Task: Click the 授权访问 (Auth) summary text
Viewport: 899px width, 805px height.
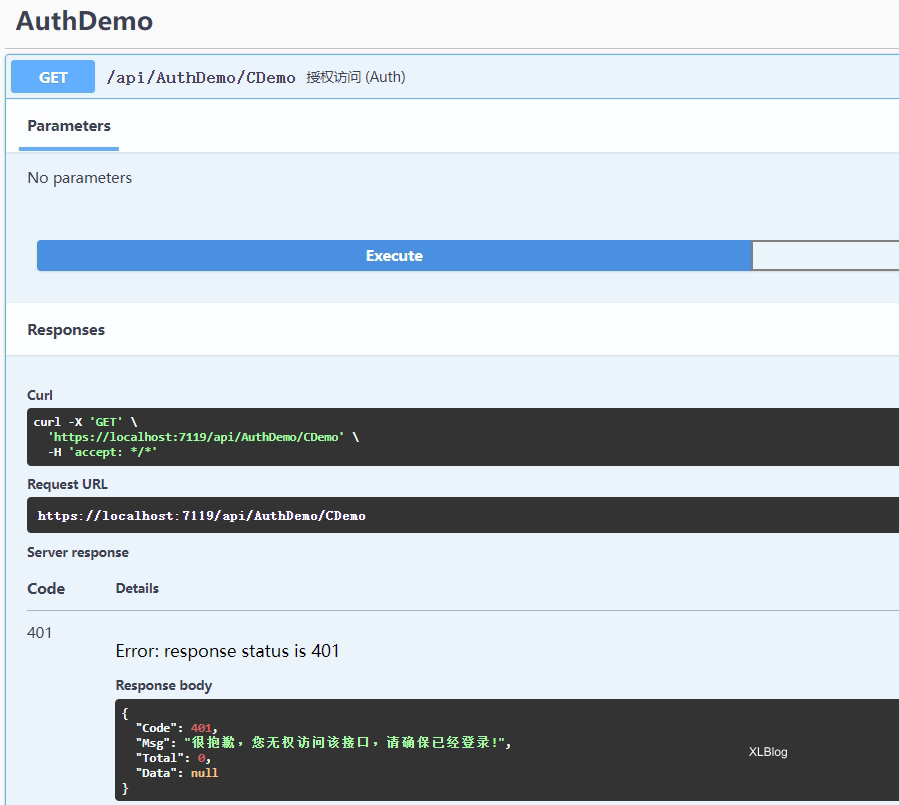Action: [x=355, y=77]
